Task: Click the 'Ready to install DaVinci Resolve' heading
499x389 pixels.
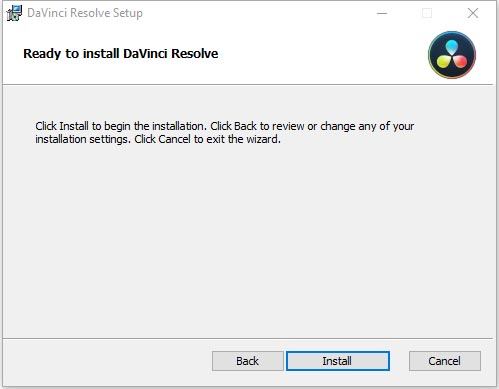Action: (121, 54)
